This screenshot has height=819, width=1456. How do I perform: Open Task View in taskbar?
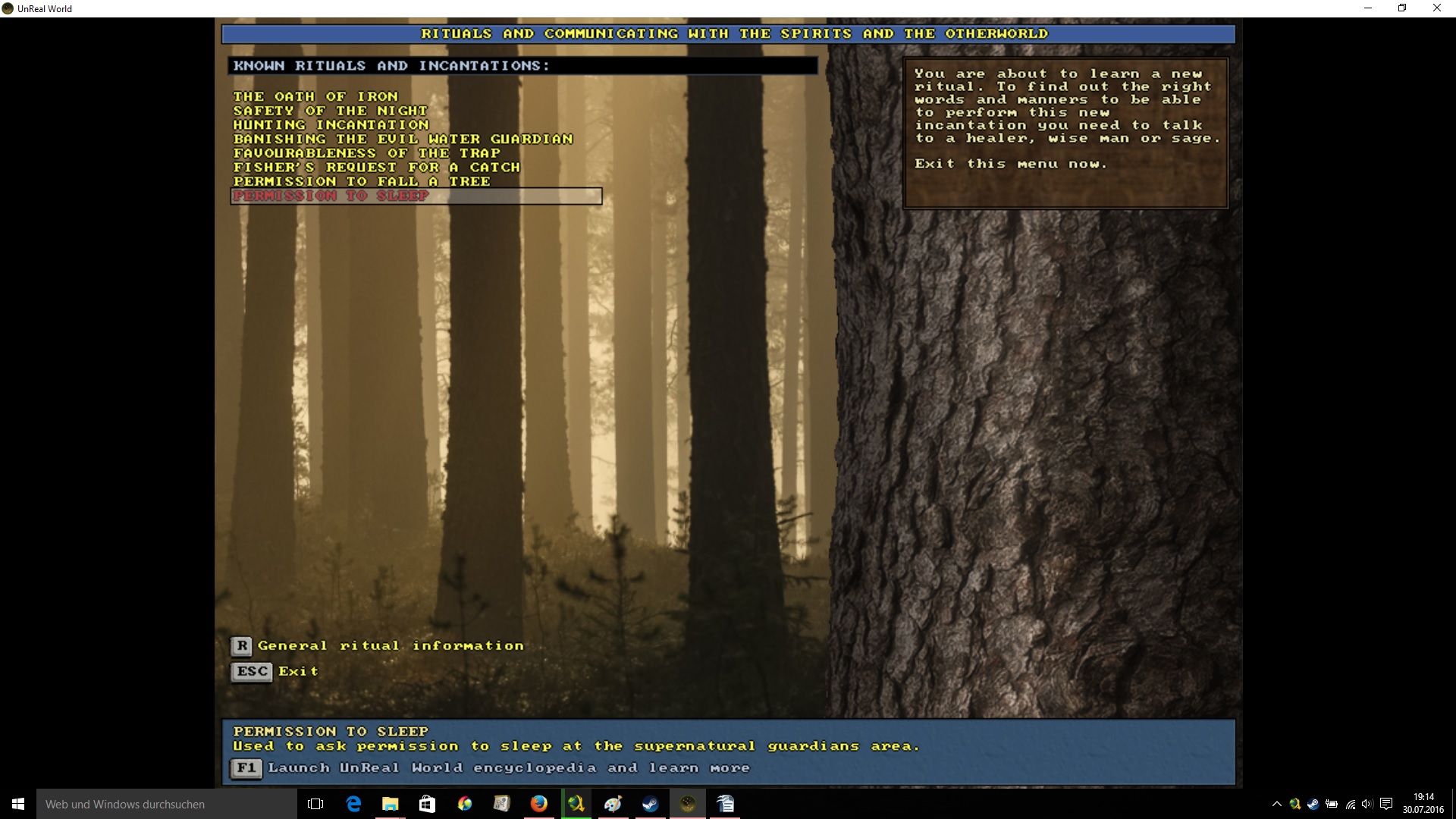click(x=315, y=804)
